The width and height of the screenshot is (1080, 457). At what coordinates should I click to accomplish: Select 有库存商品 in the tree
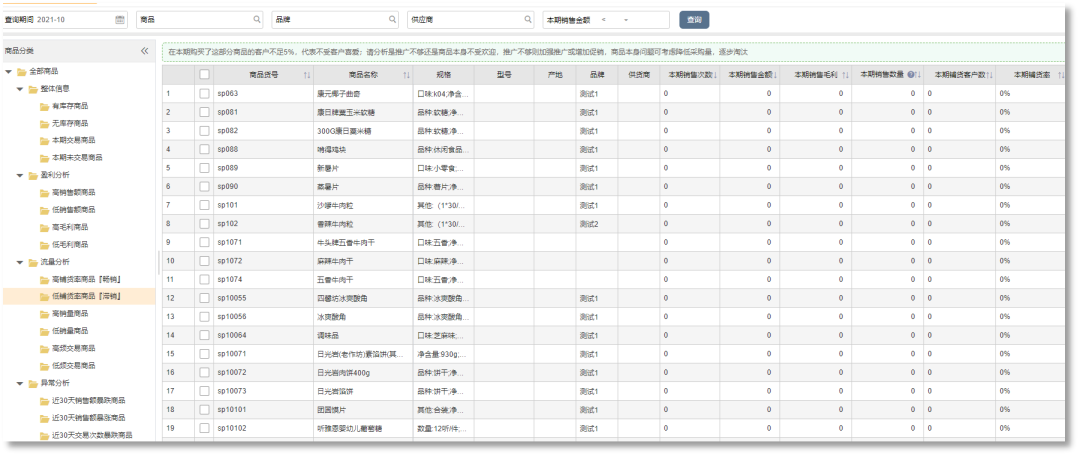click(70, 106)
